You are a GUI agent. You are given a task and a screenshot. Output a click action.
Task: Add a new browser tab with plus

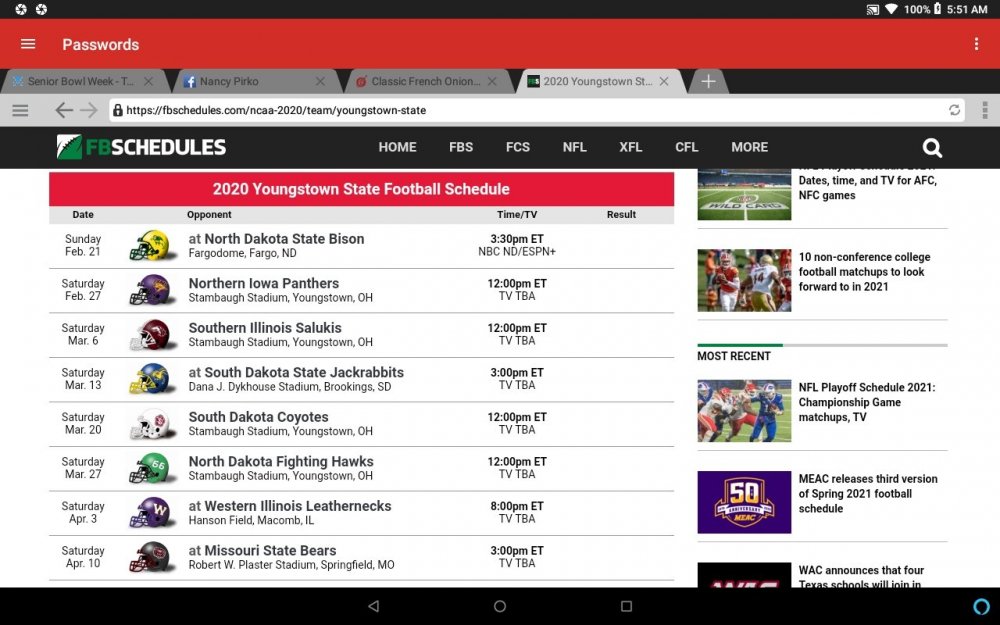click(708, 82)
